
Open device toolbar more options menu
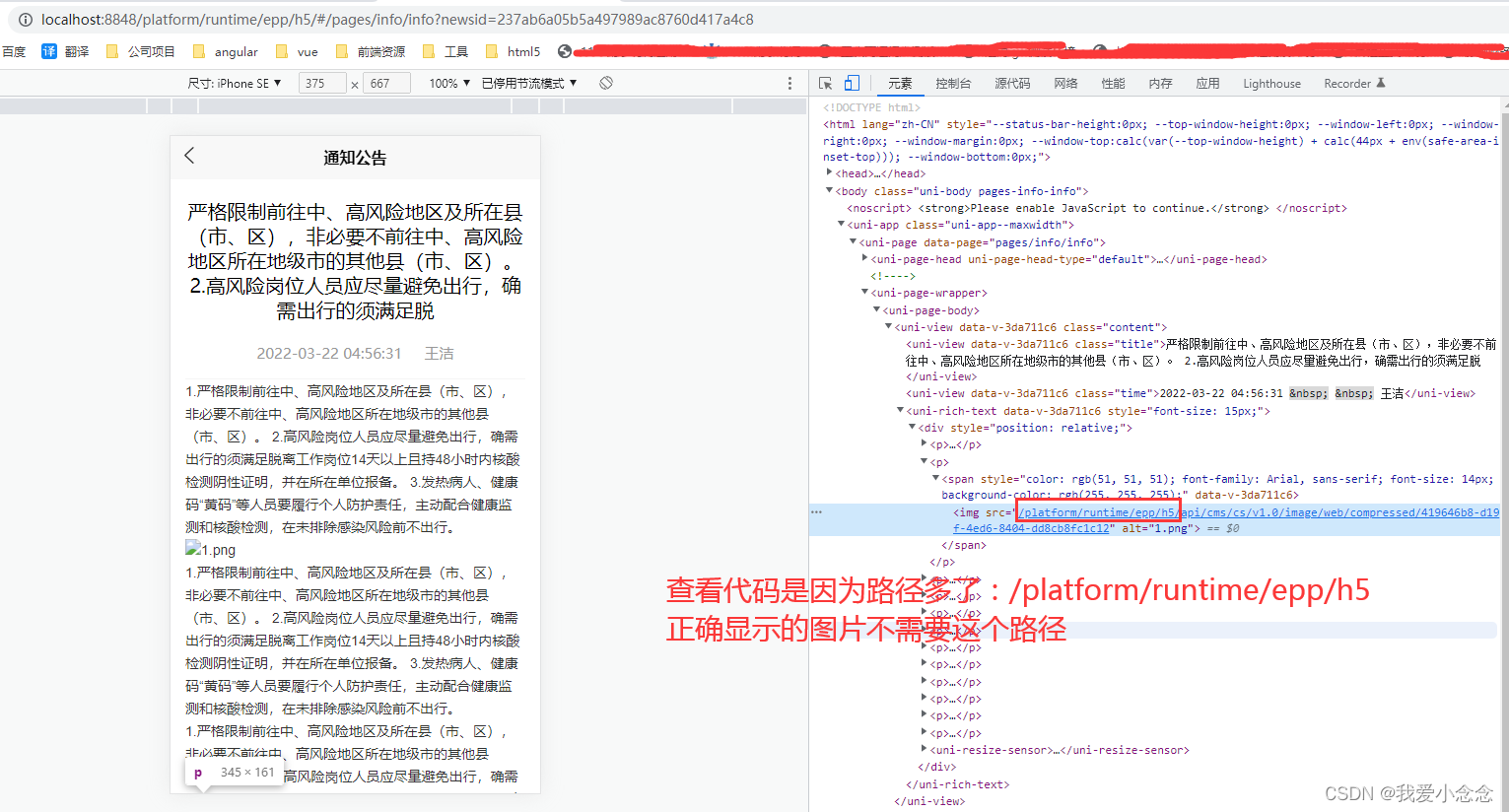point(789,84)
